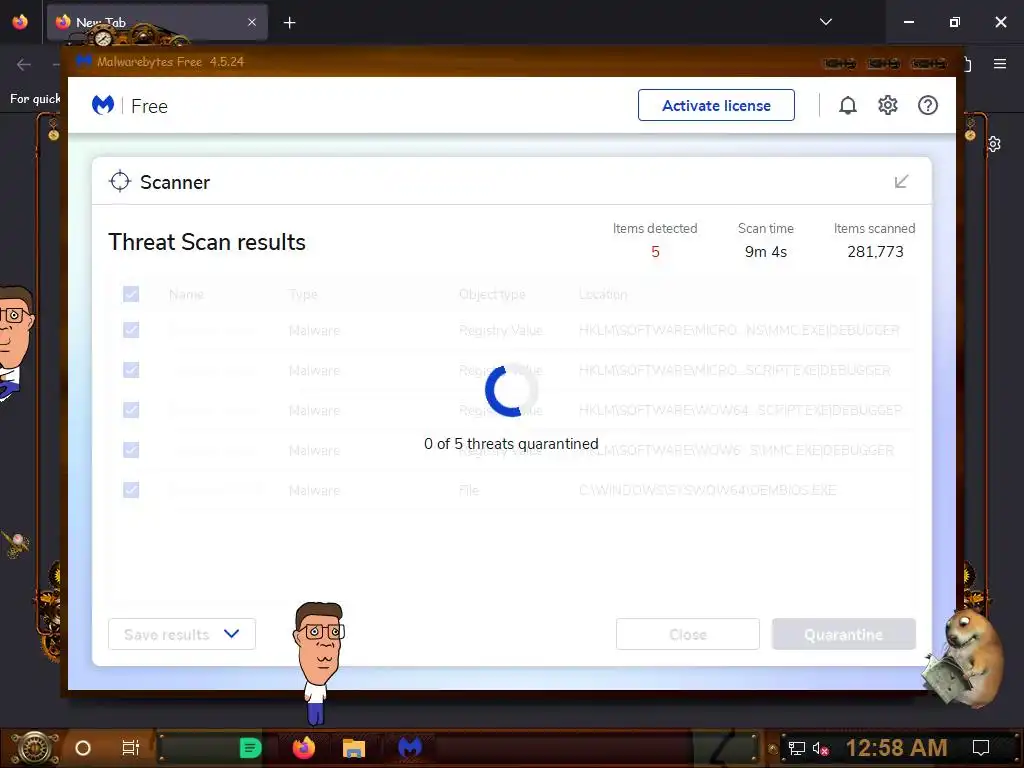
Task: Click '0 of 5 threats quarantined' status text
Action: 511,443
